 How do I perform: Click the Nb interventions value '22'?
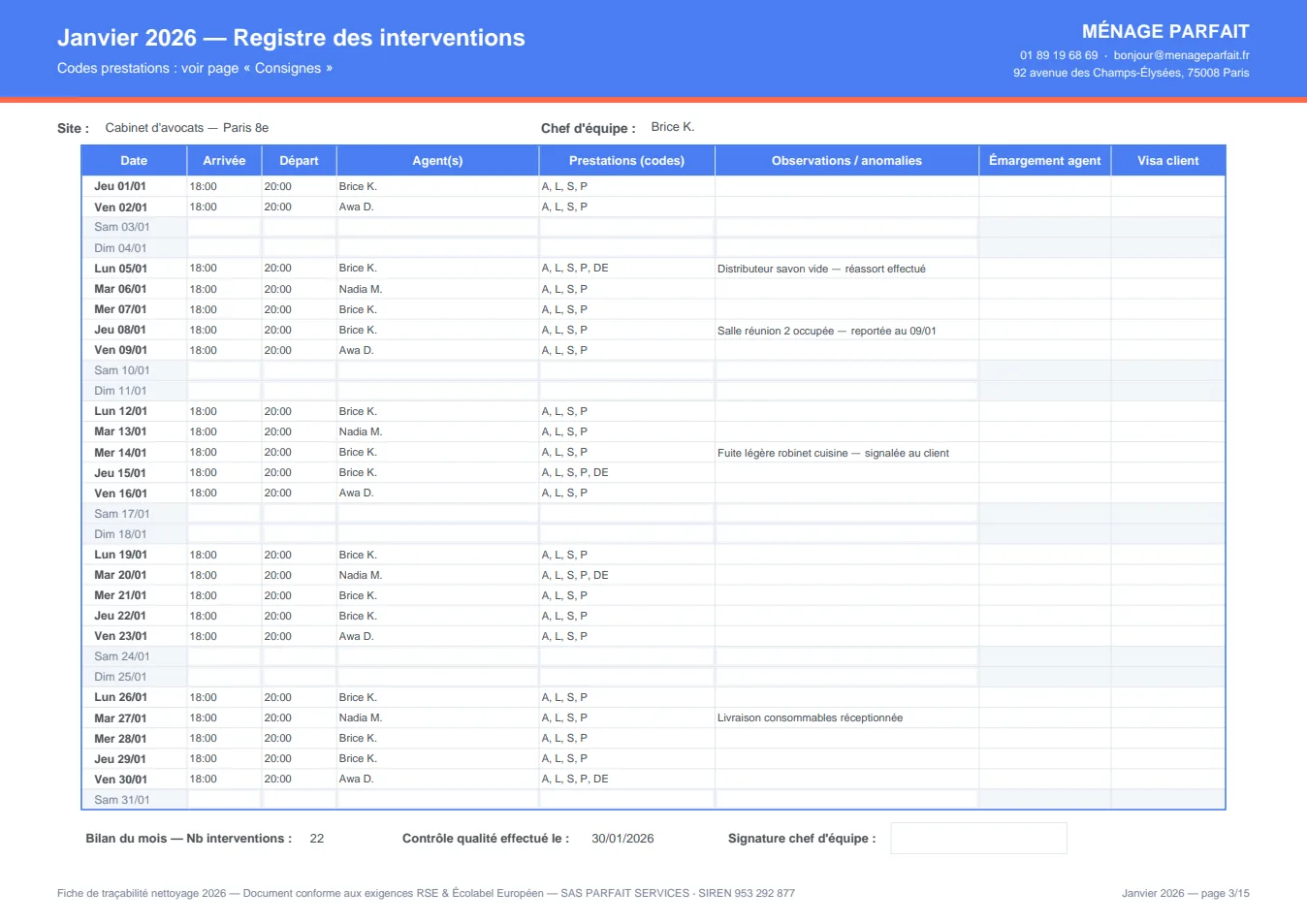coord(317,839)
